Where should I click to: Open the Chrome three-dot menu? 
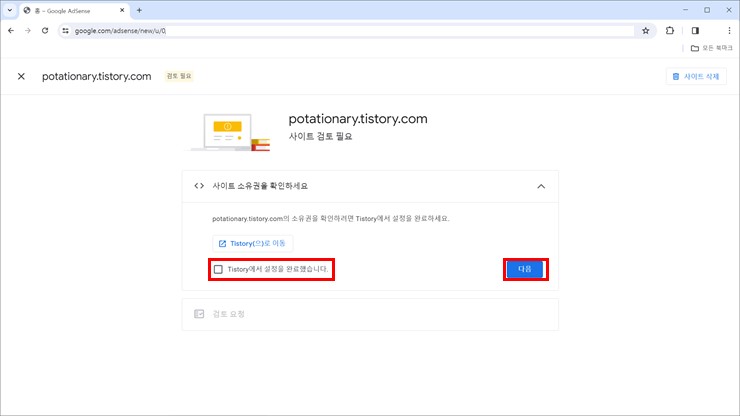(x=729, y=31)
